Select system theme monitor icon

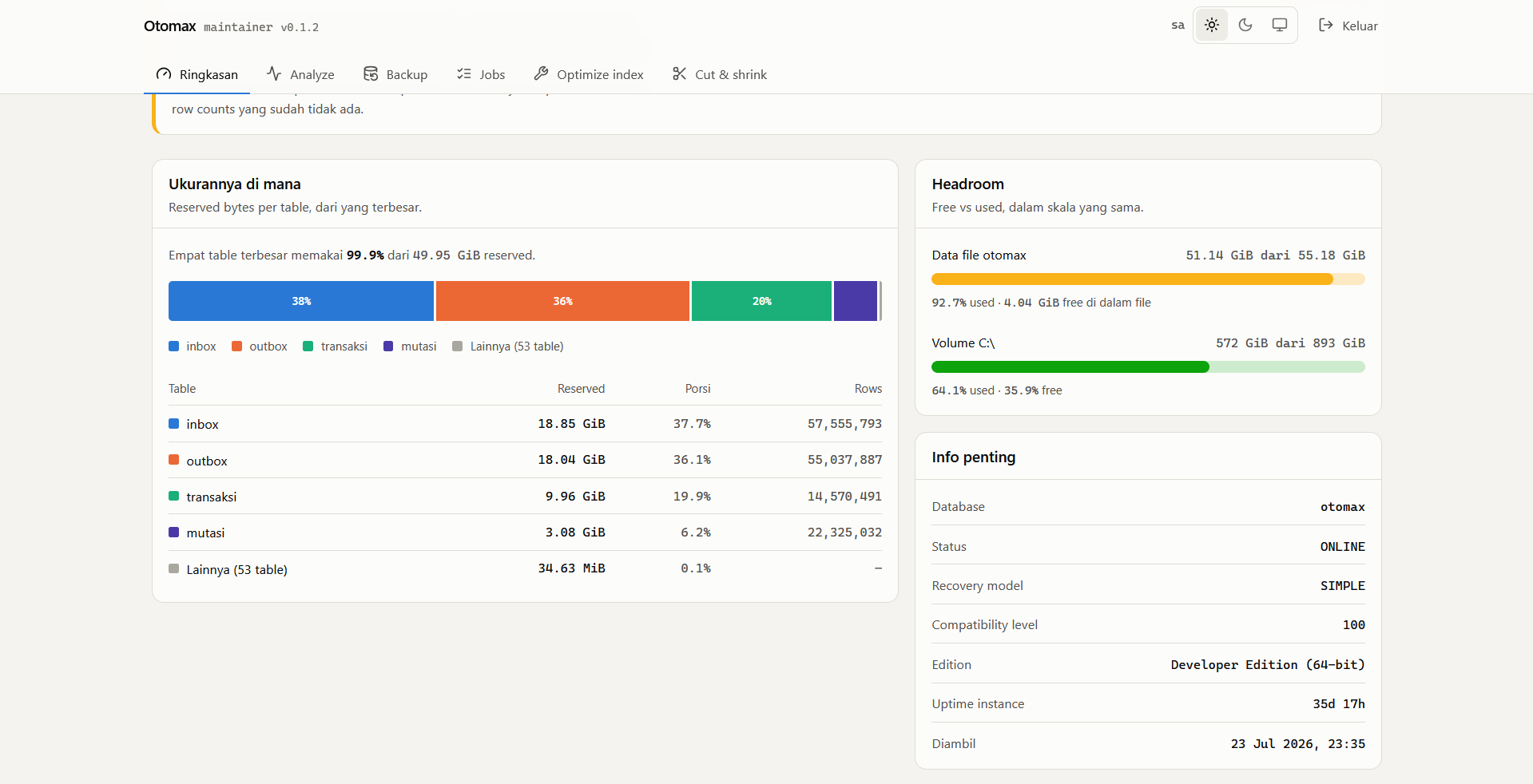1280,26
